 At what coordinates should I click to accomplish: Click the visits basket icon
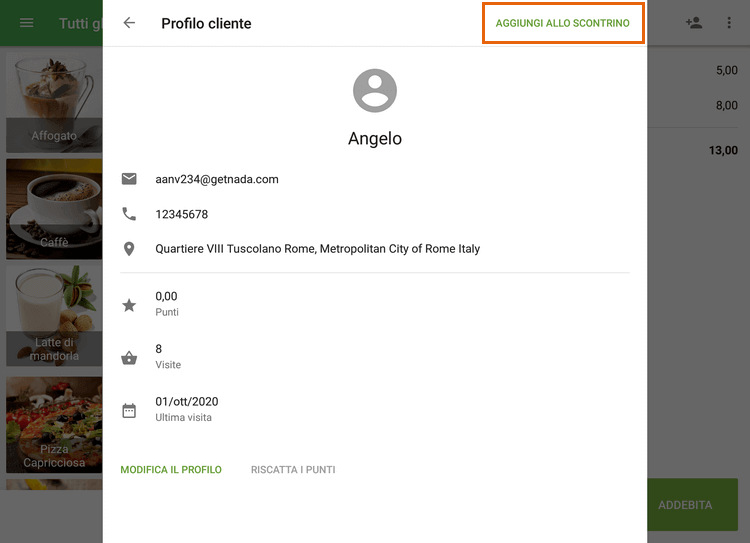pyautogui.click(x=129, y=357)
